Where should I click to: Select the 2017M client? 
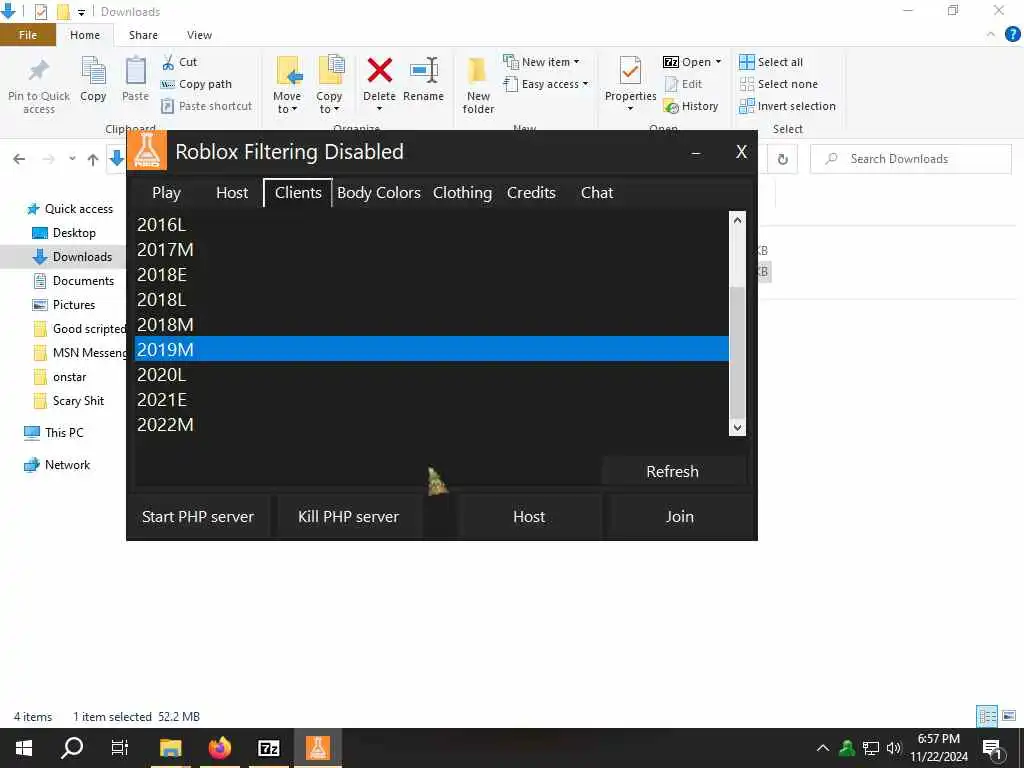(431, 249)
